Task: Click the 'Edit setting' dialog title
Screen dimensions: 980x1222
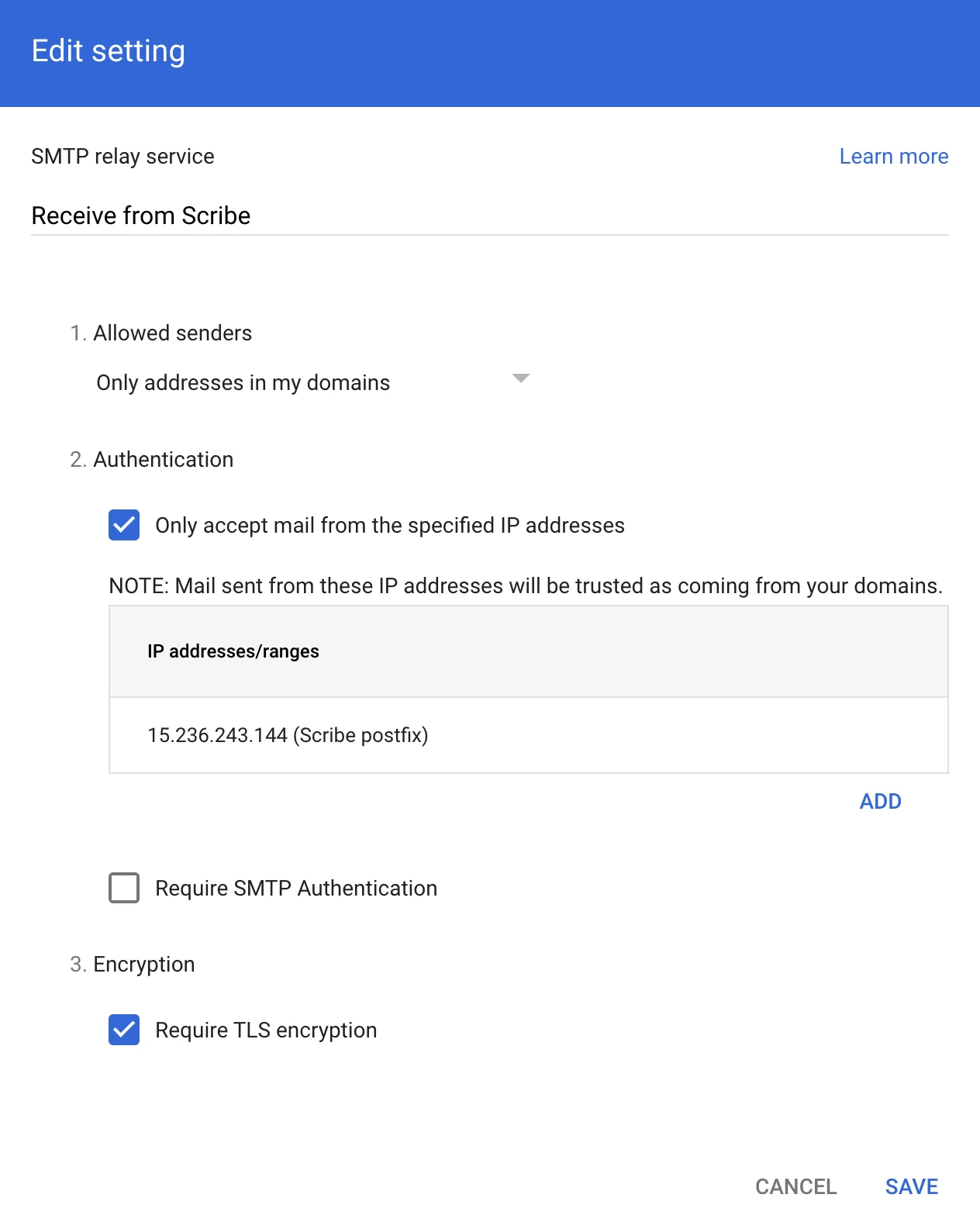Action: [109, 51]
